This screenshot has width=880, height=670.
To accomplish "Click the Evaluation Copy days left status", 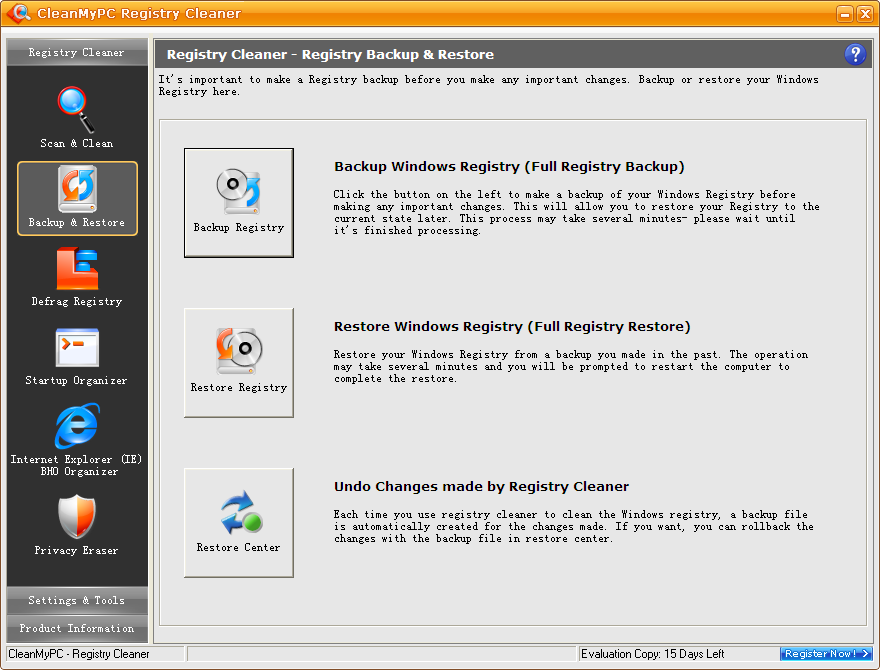I will (652, 654).
